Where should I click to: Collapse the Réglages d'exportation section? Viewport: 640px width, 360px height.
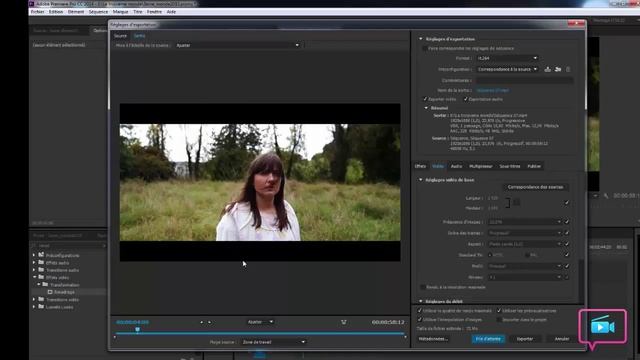[x=420, y=39]
